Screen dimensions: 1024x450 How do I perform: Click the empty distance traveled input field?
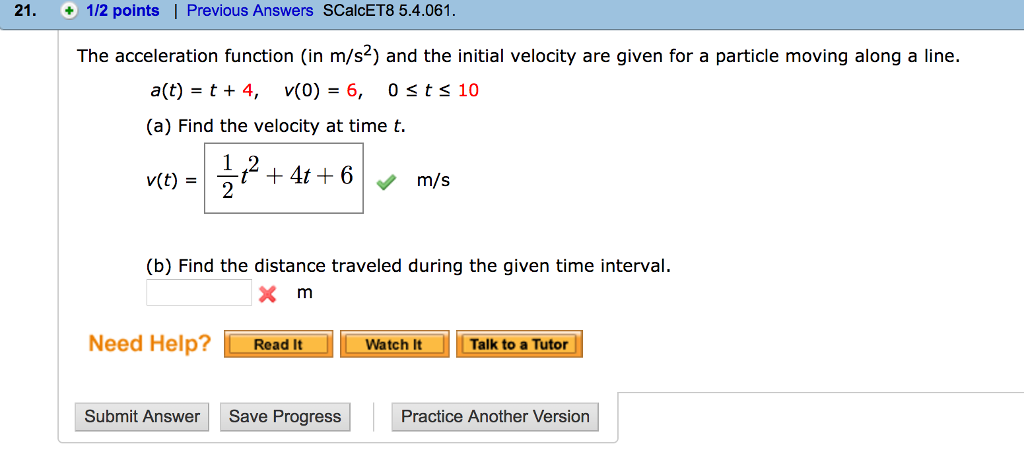pos(199,292)
